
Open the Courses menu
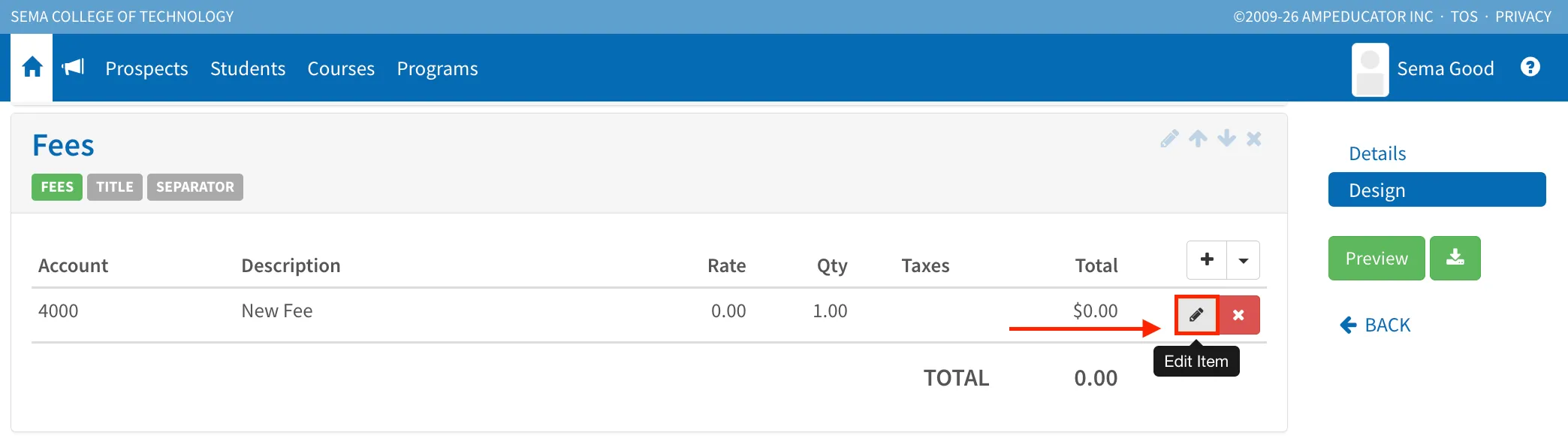(x=341, y=68)
